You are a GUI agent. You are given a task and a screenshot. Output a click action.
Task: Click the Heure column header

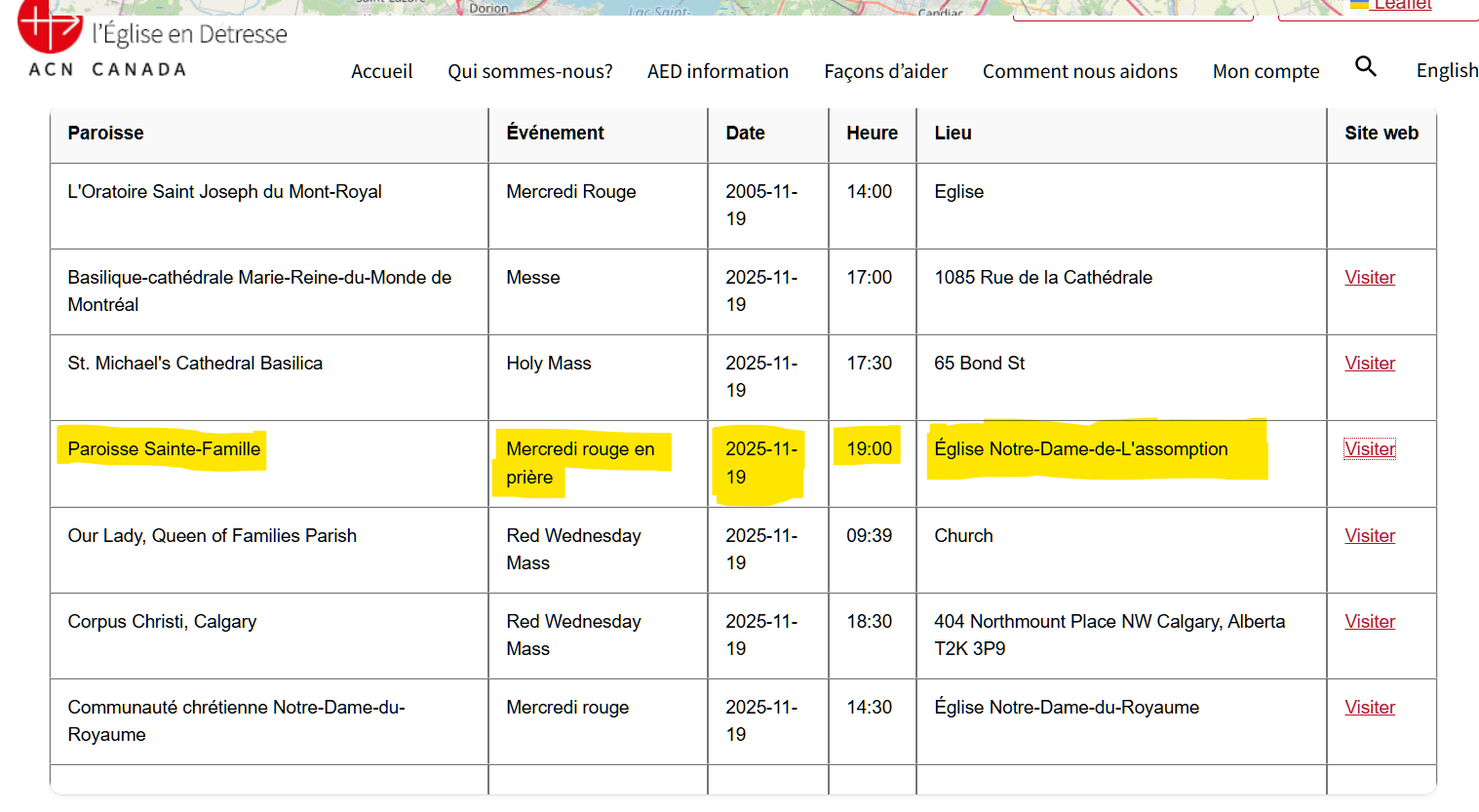click(872, 133)
